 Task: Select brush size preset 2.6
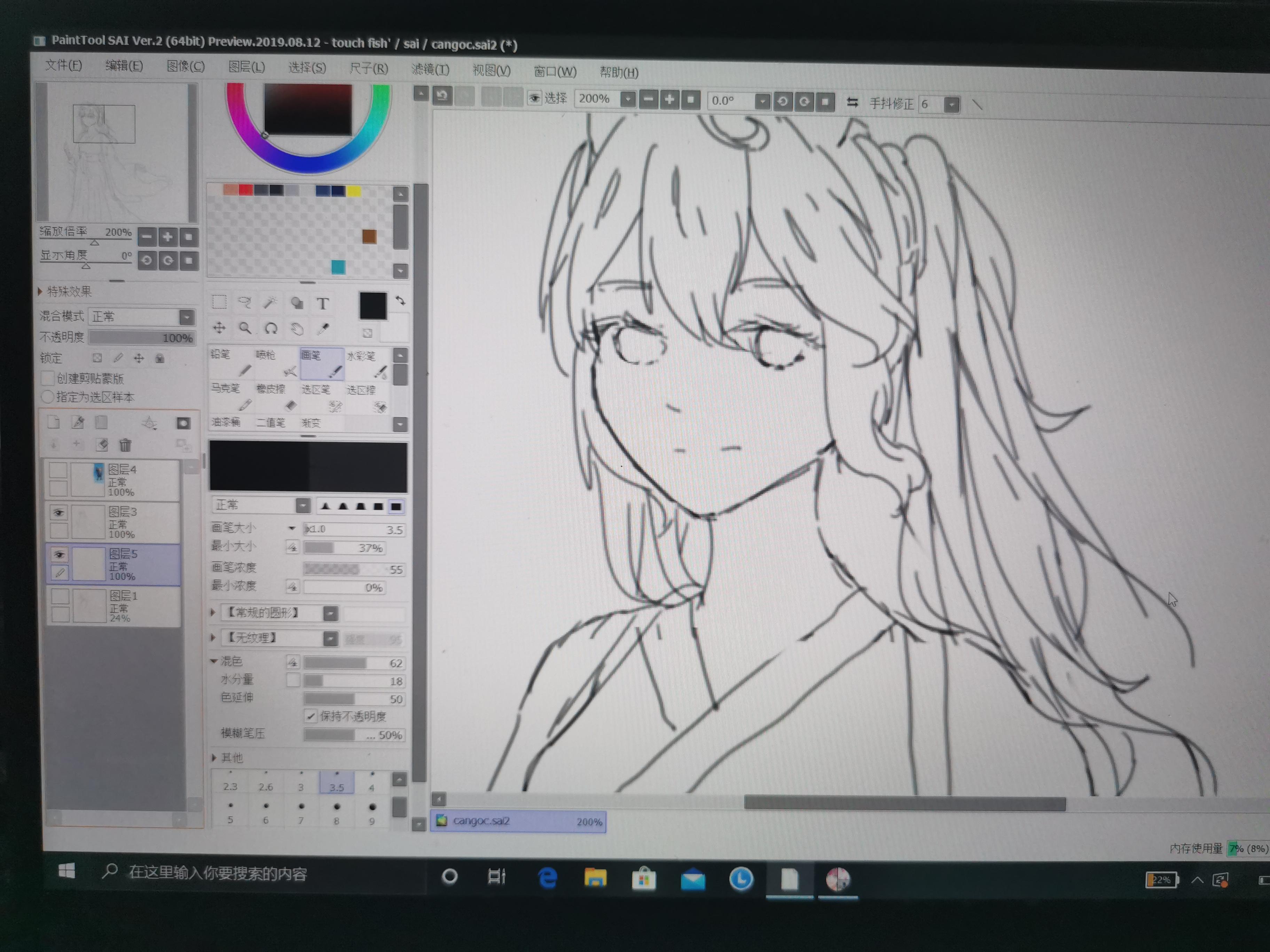[x=266, y=783]
